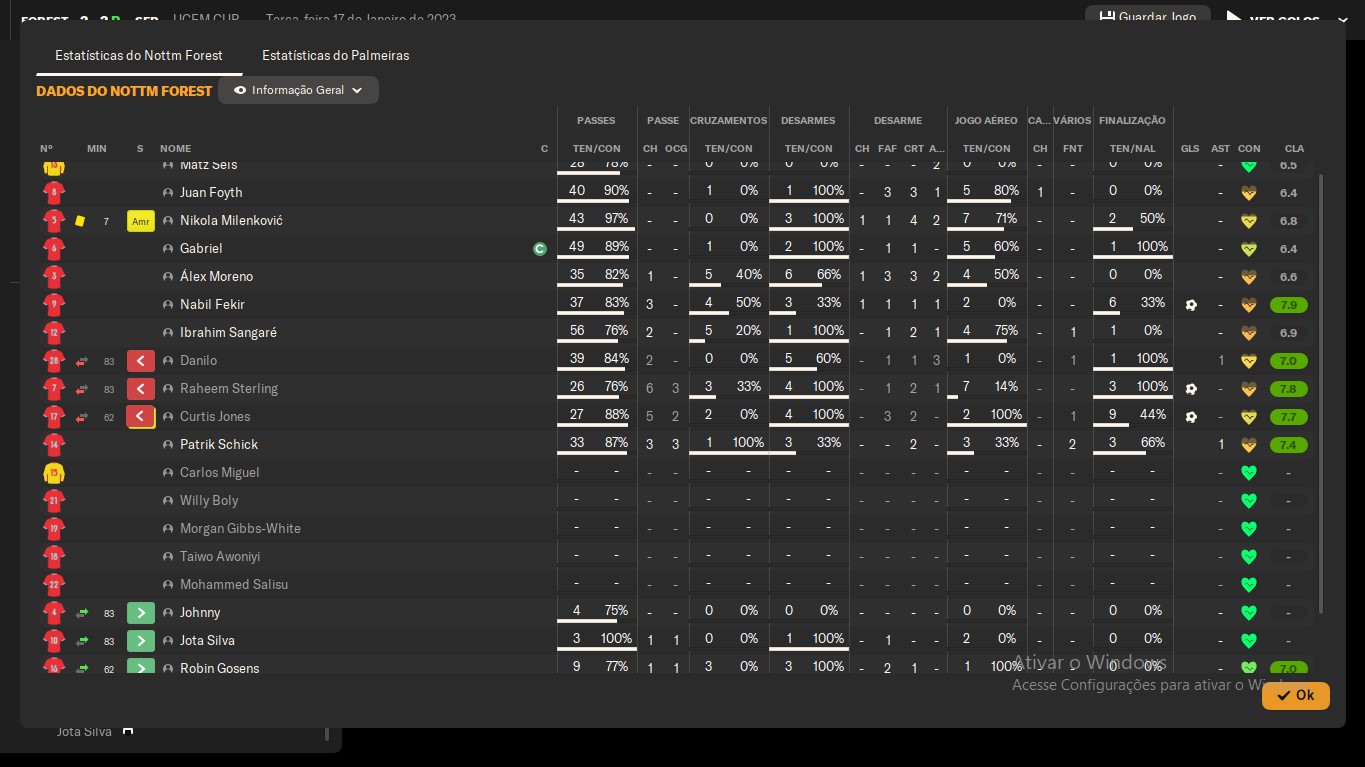Switch to Estatísticas do Palmeiras tab
The height and width of the screenshot is (767, 1365).
pos(336,56)
